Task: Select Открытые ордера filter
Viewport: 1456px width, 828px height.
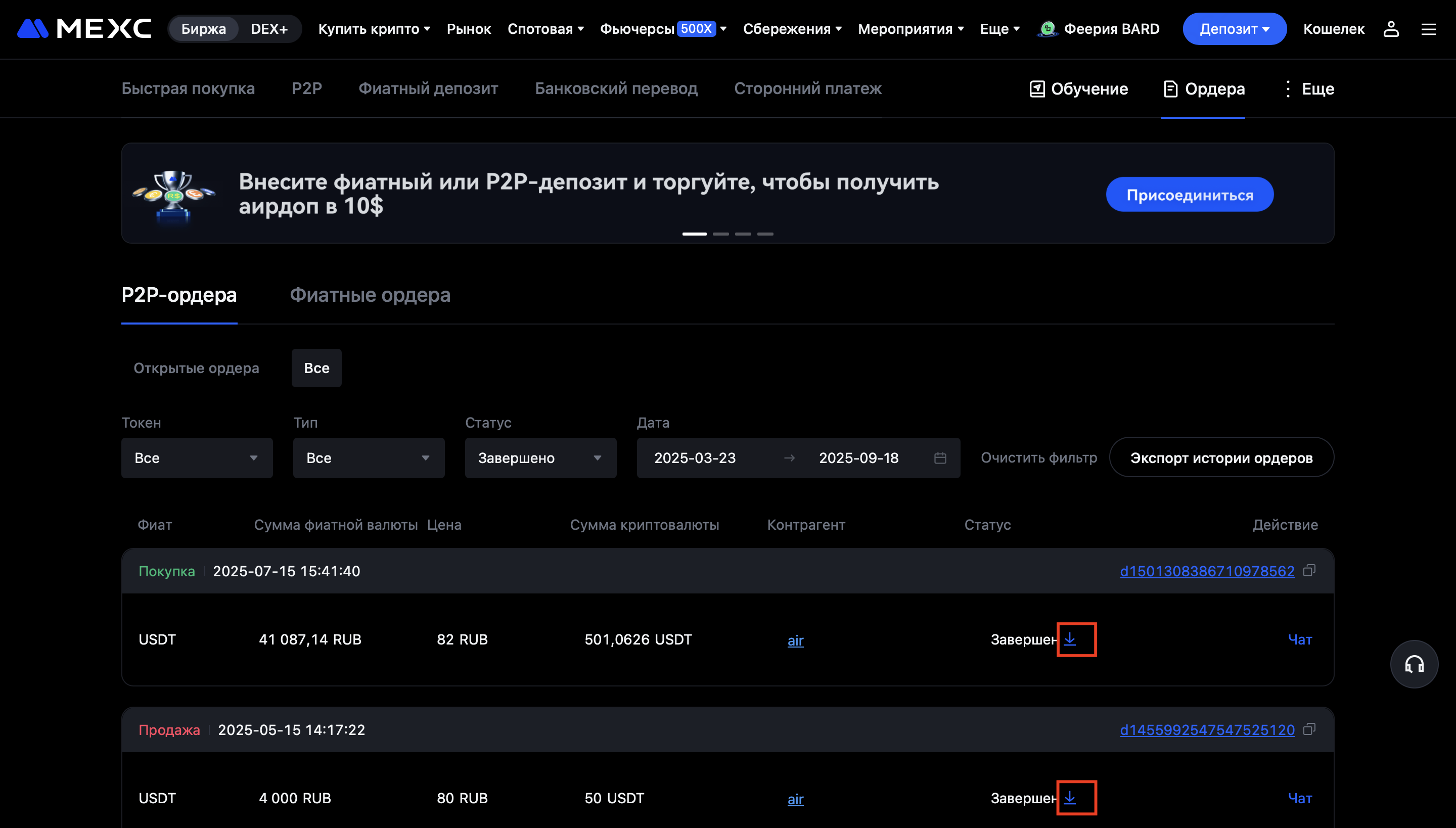Action: (196, 368)
